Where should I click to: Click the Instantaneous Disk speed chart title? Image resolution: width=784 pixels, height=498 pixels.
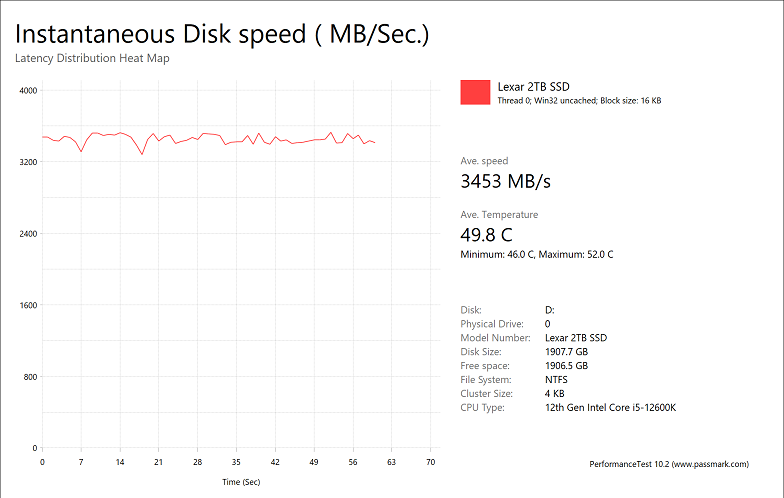pos(222,33)
